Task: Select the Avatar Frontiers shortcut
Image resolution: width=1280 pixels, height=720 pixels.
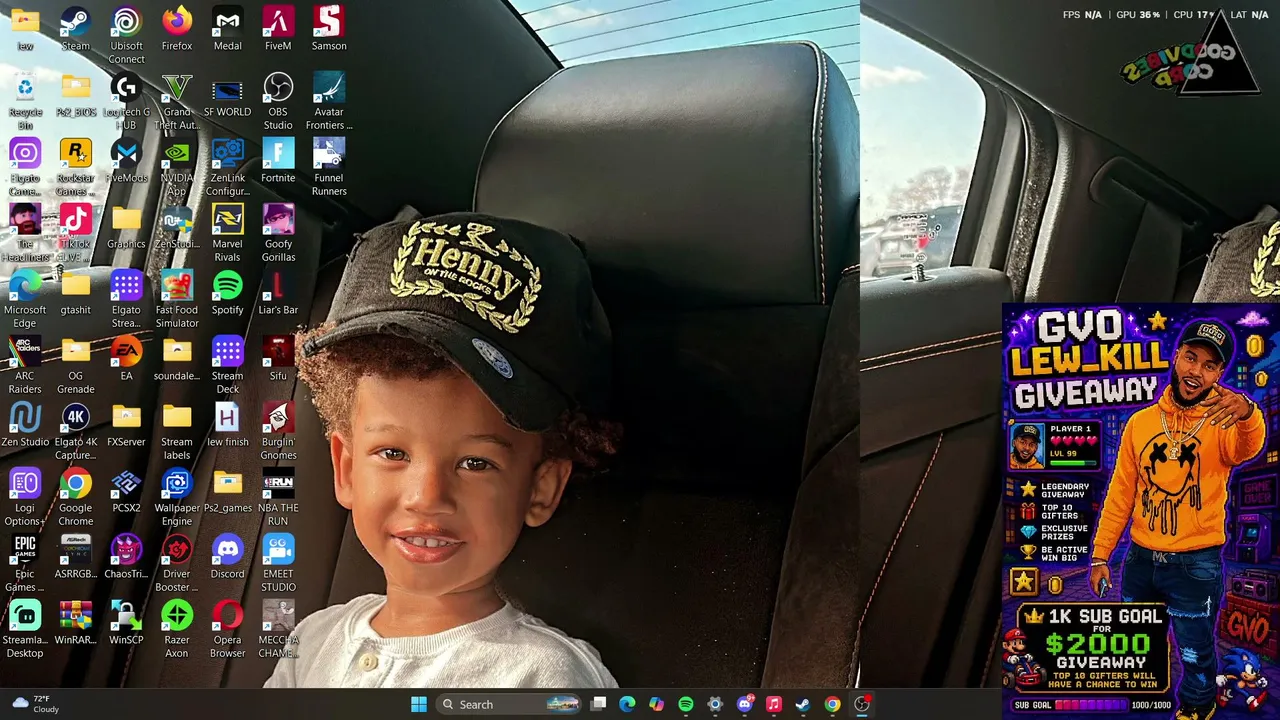Action: 329,102
